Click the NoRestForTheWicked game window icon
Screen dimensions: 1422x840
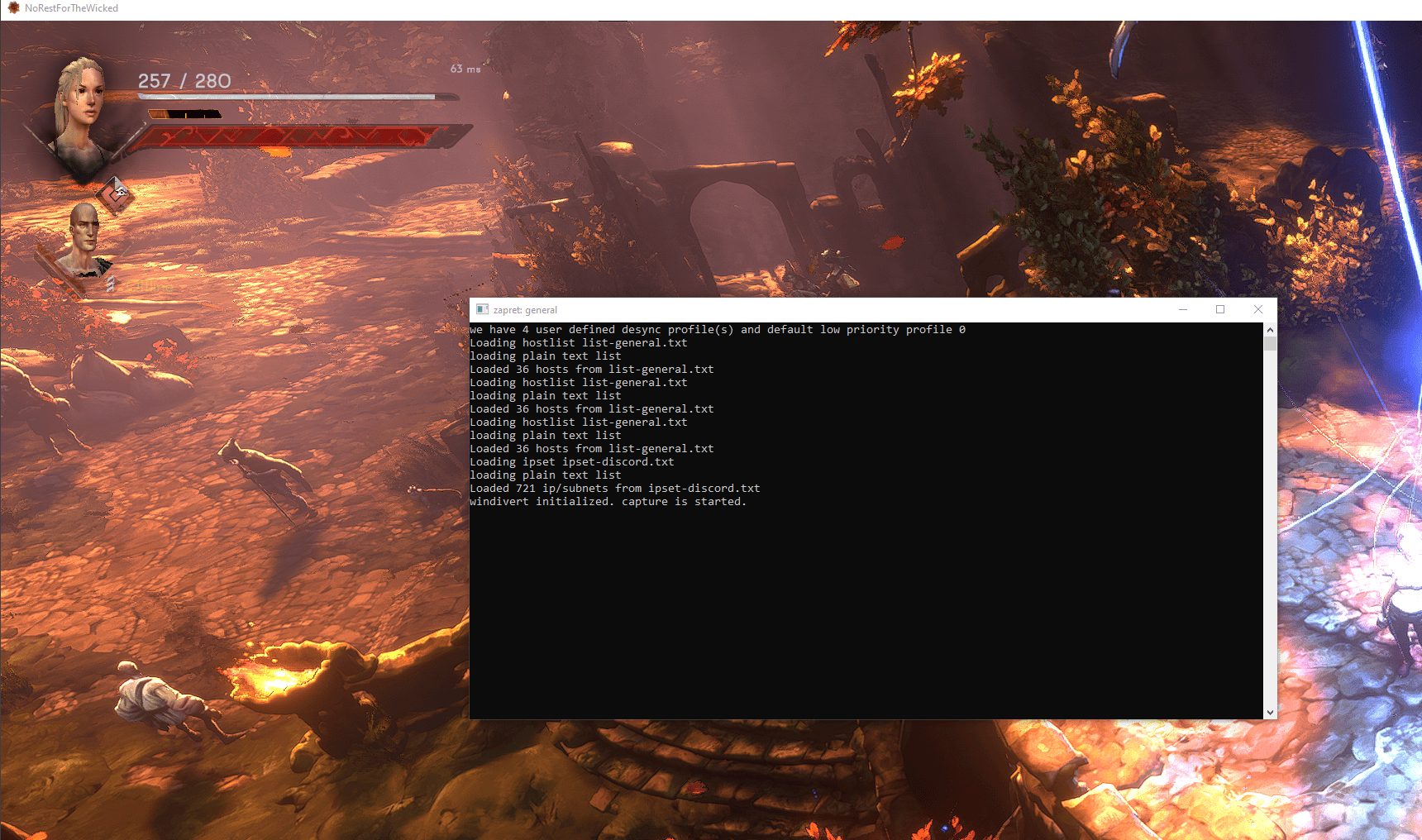pos(13,8)
